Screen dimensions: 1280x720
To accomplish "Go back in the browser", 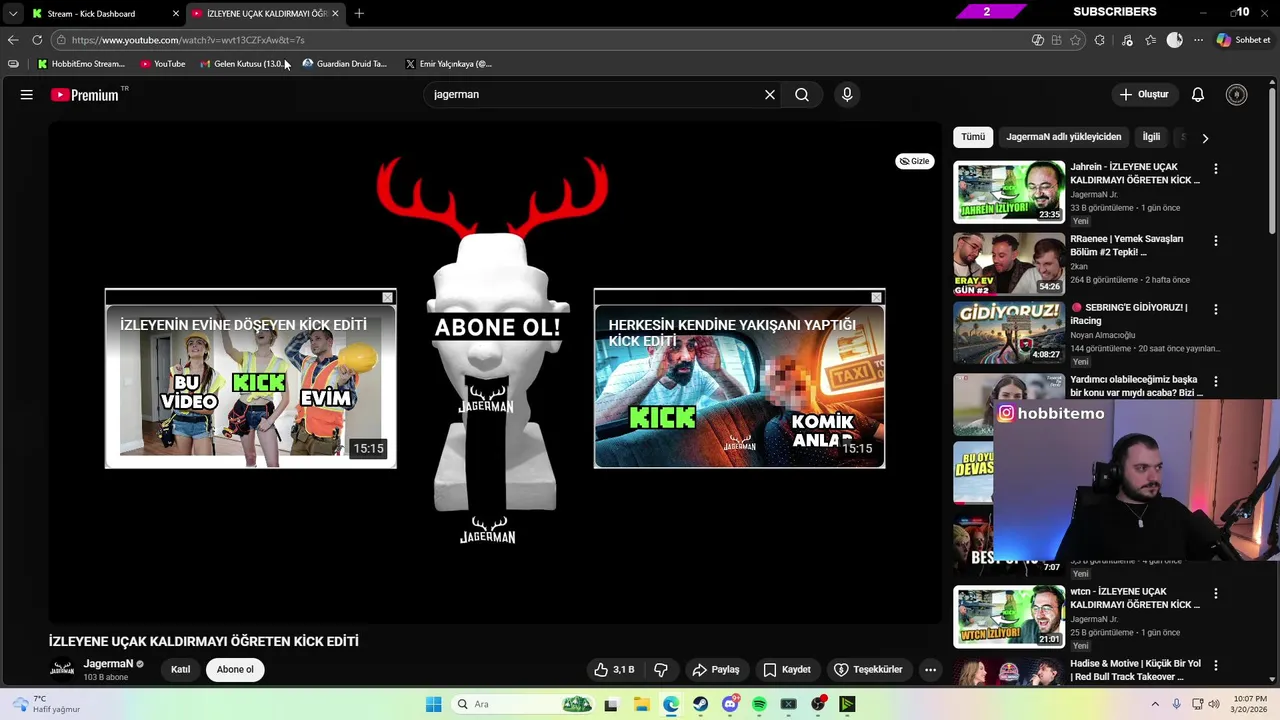I will (13, 40).
